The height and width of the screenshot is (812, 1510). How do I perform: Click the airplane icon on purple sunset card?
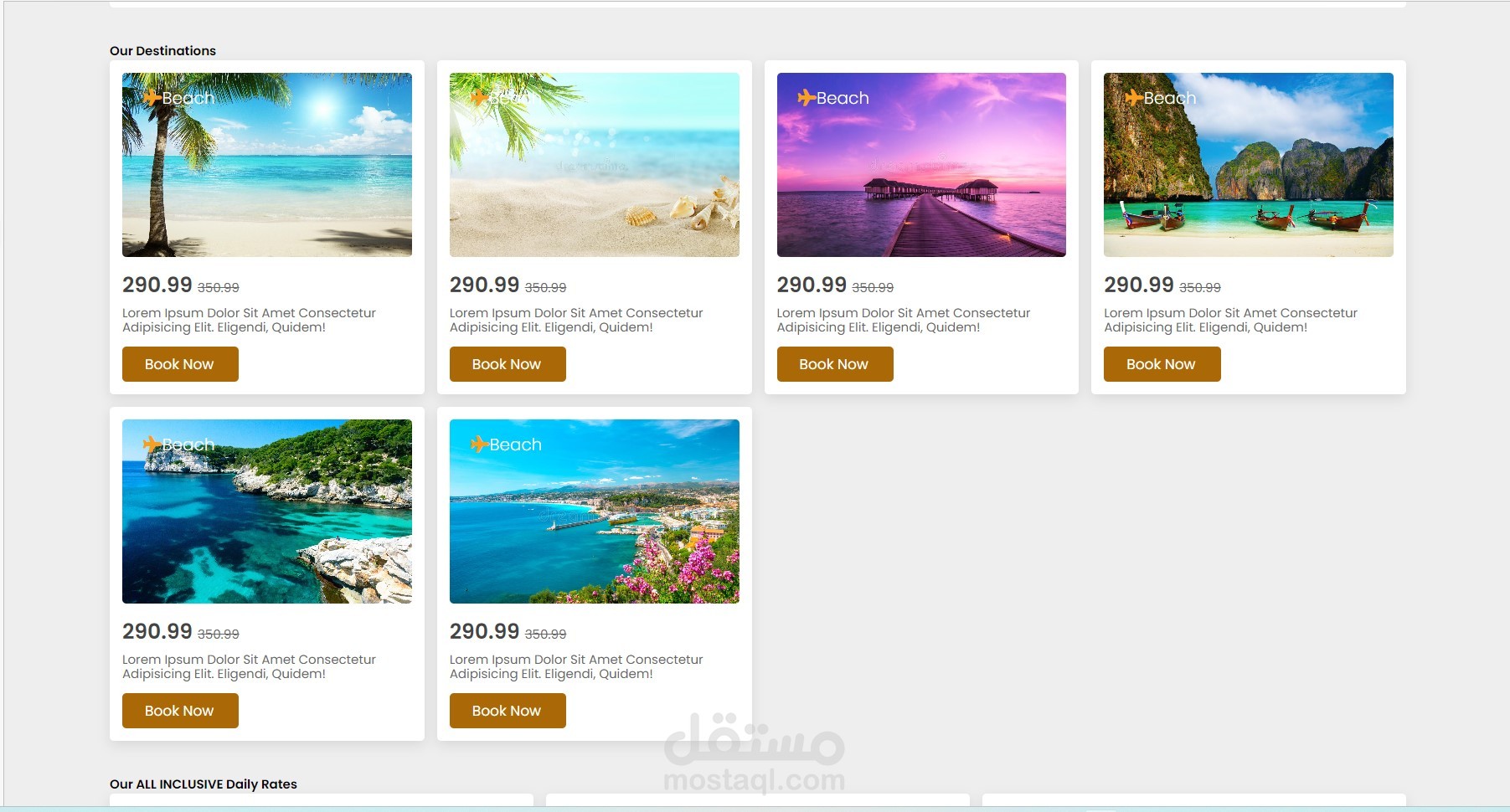click(807, 98)
